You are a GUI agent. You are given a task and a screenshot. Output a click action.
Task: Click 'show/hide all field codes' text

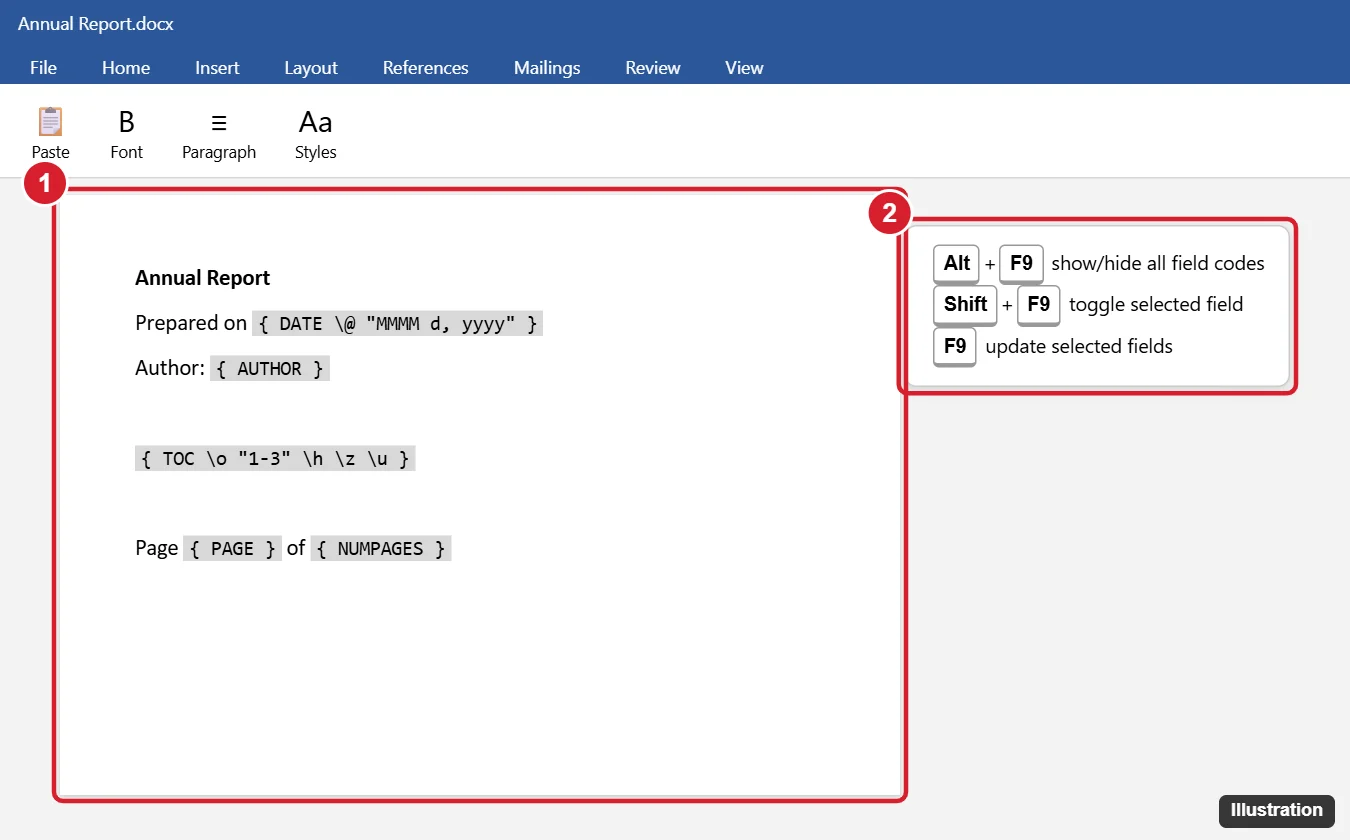click(1158, 264)
